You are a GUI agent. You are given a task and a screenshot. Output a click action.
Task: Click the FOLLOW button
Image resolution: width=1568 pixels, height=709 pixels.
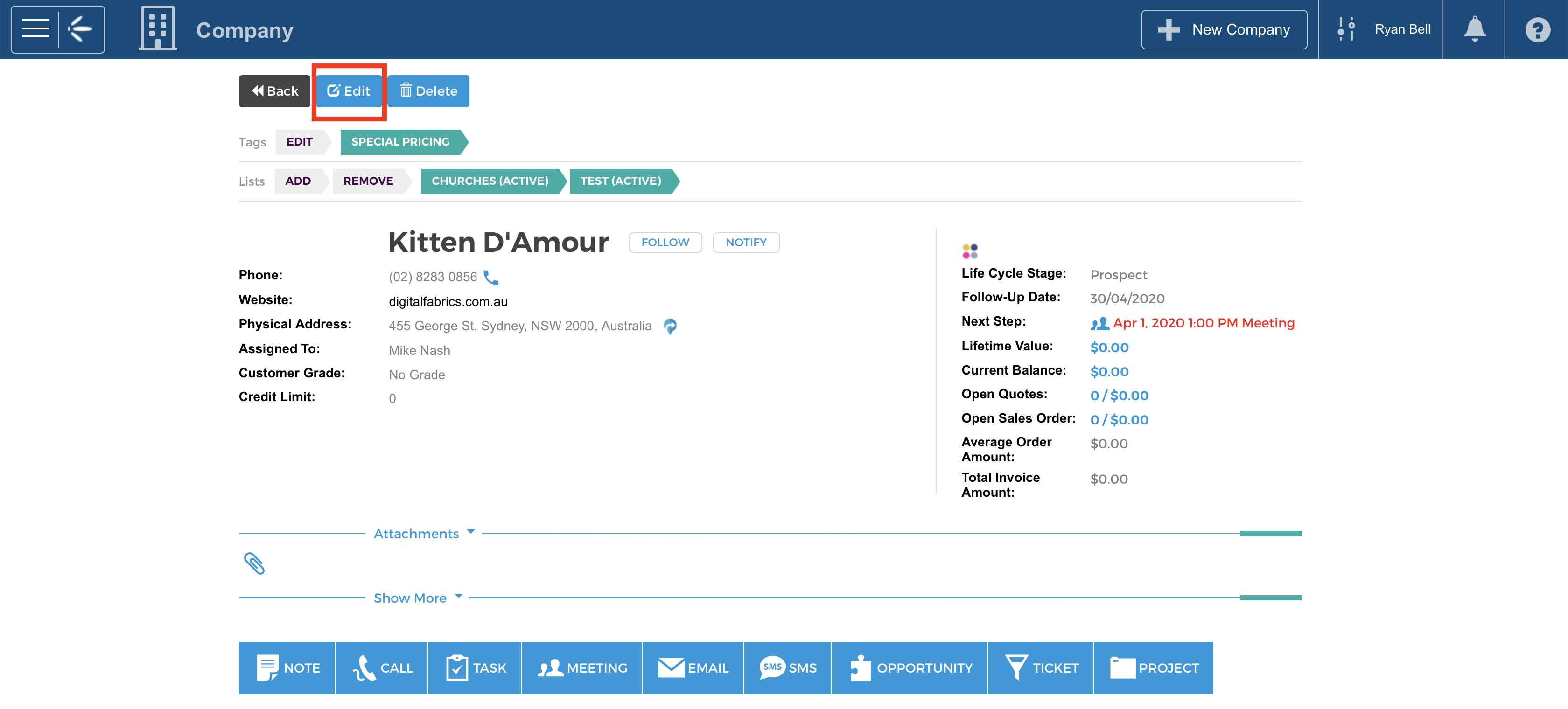point(665,242)
